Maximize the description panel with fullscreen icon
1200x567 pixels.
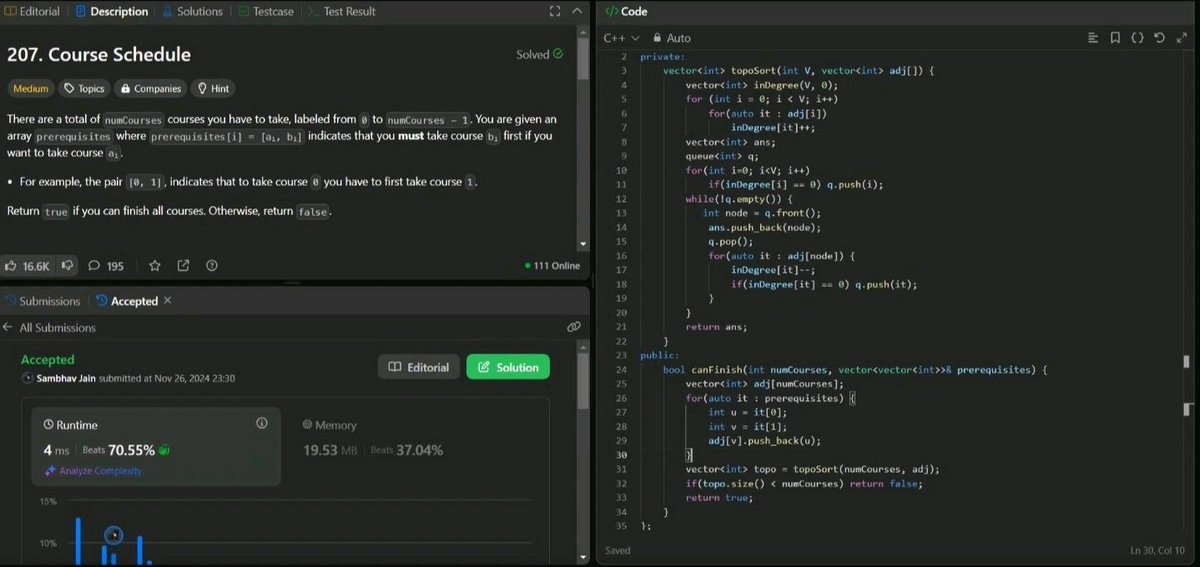(555, 12)
